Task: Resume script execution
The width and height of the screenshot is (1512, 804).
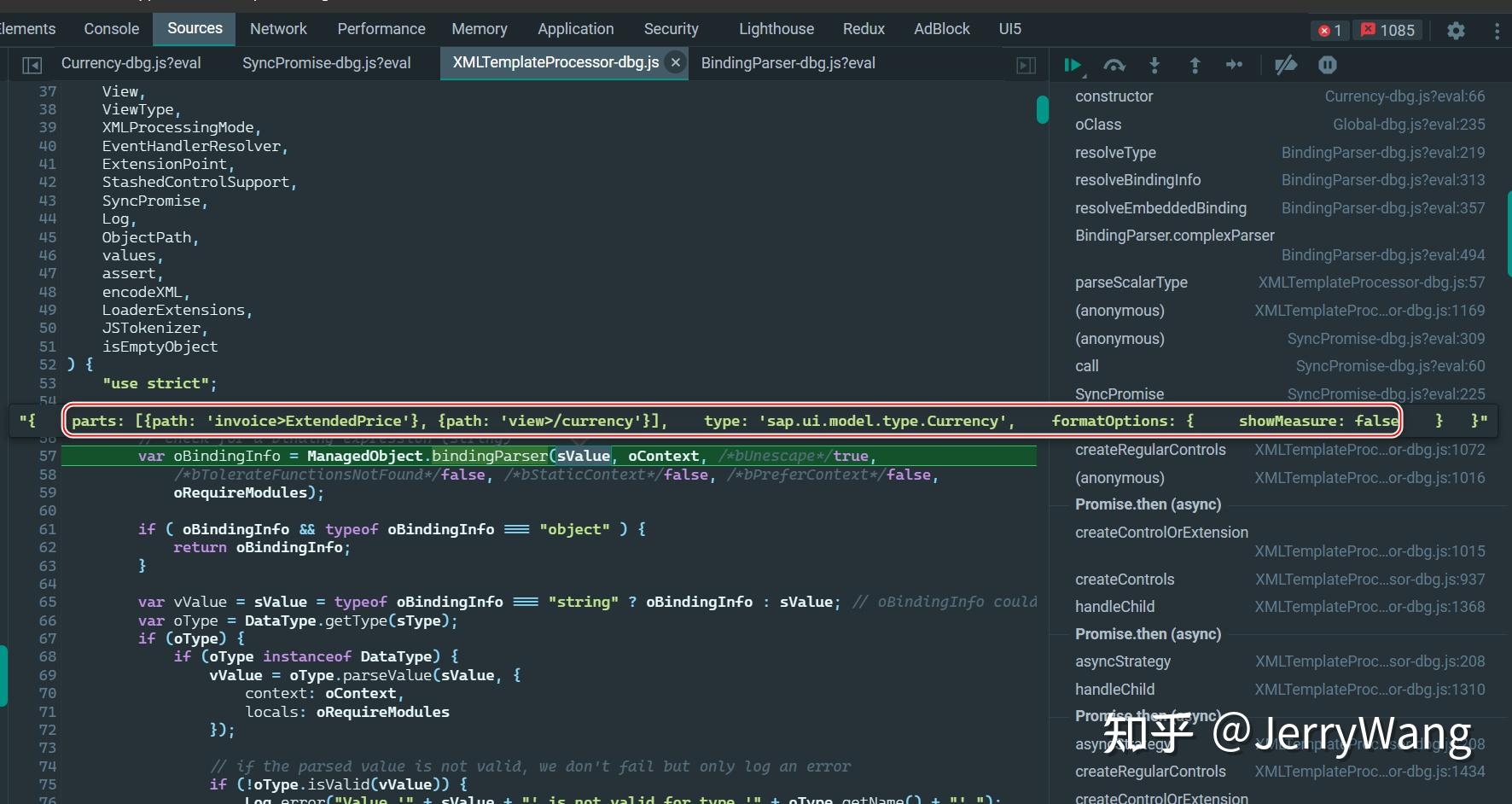Action: pyautogui.click(x=1073, y=65)
